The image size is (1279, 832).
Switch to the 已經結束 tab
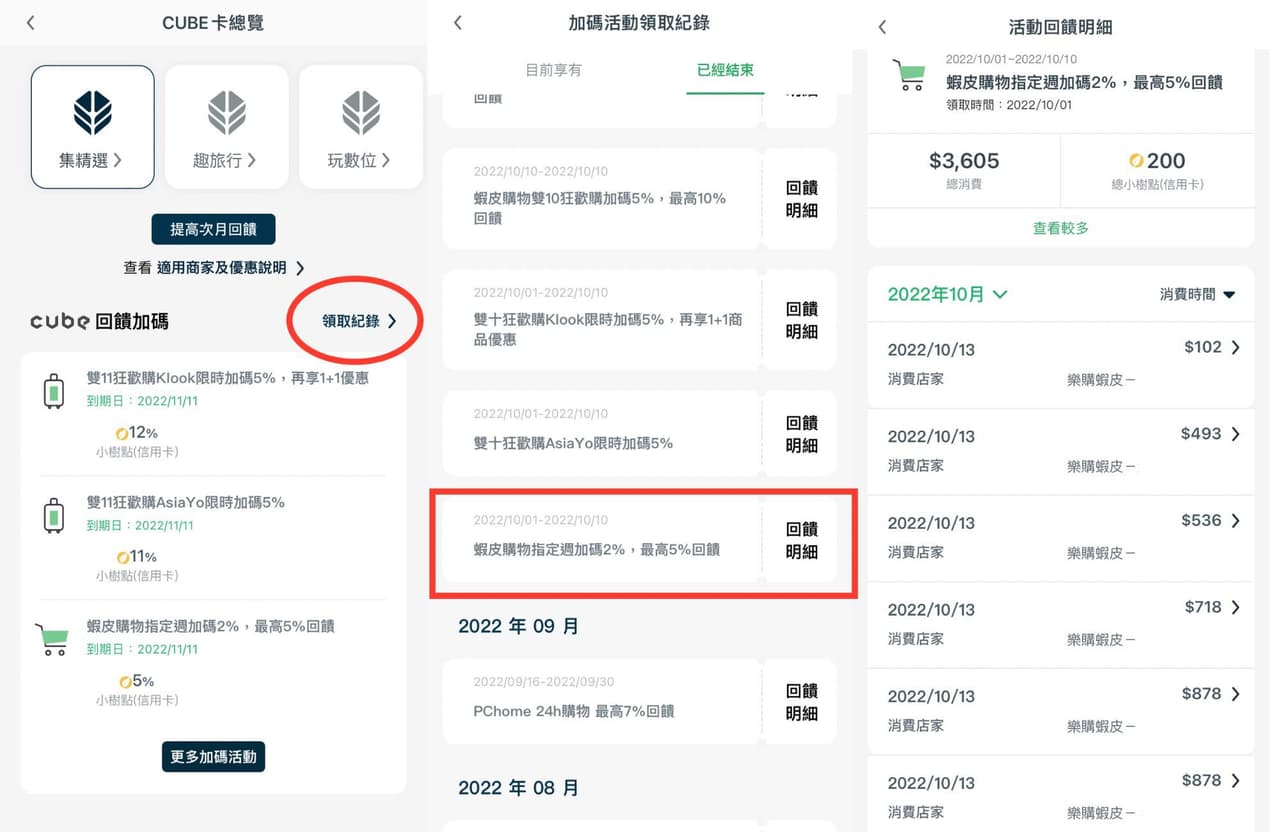tap(725, 70)
